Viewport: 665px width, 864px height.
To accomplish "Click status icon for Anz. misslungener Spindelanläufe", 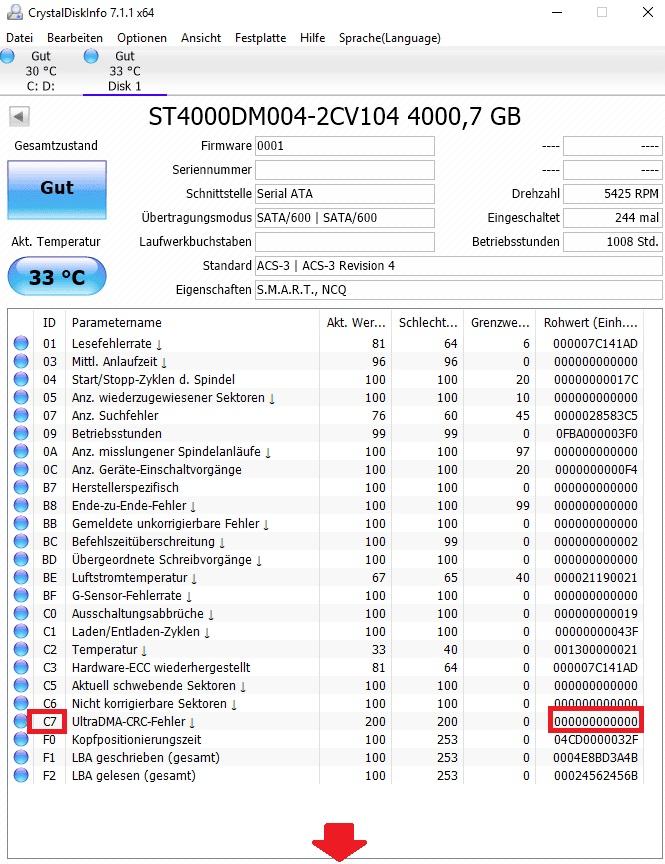I will coord(21,451).
